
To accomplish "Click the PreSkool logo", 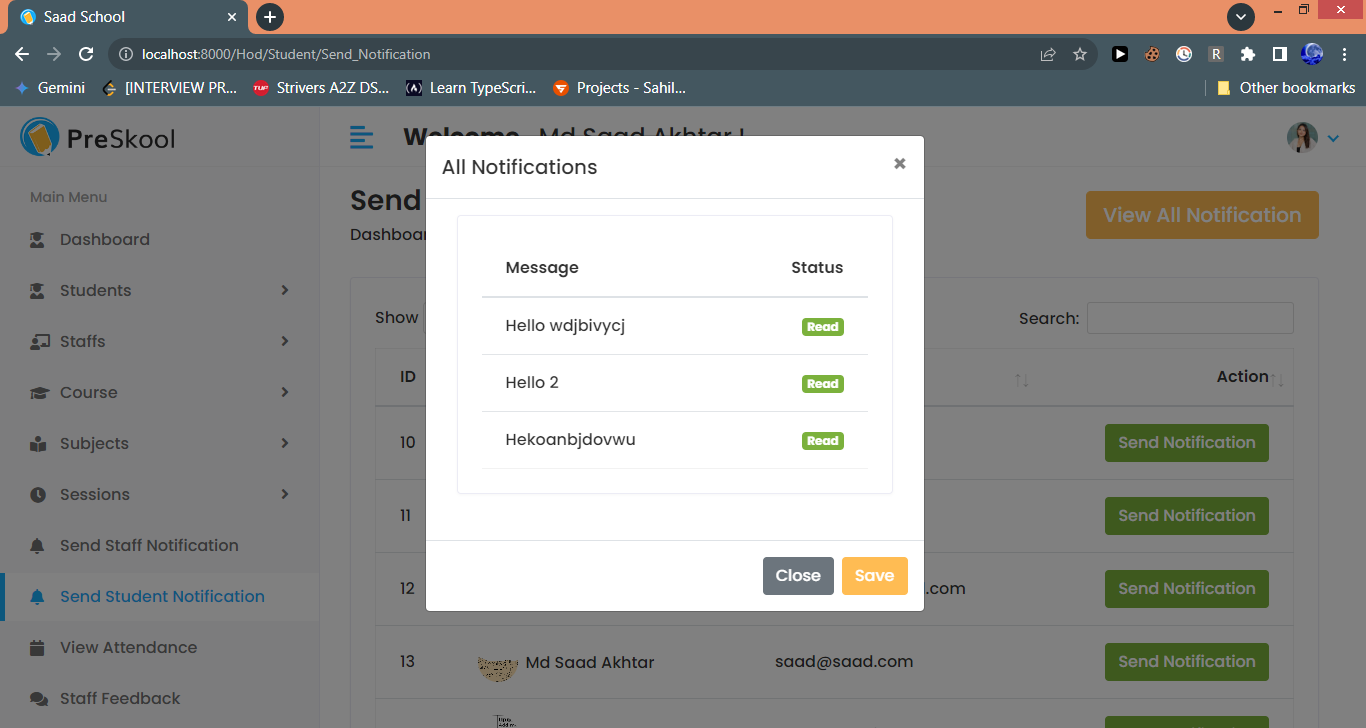I will 97,138.
